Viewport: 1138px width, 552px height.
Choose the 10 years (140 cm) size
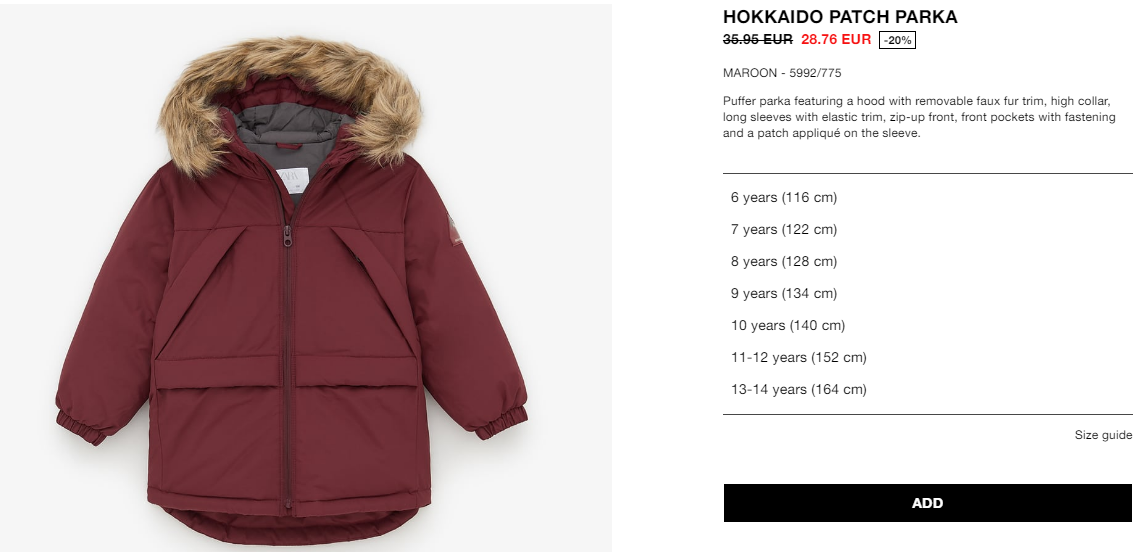928,325
